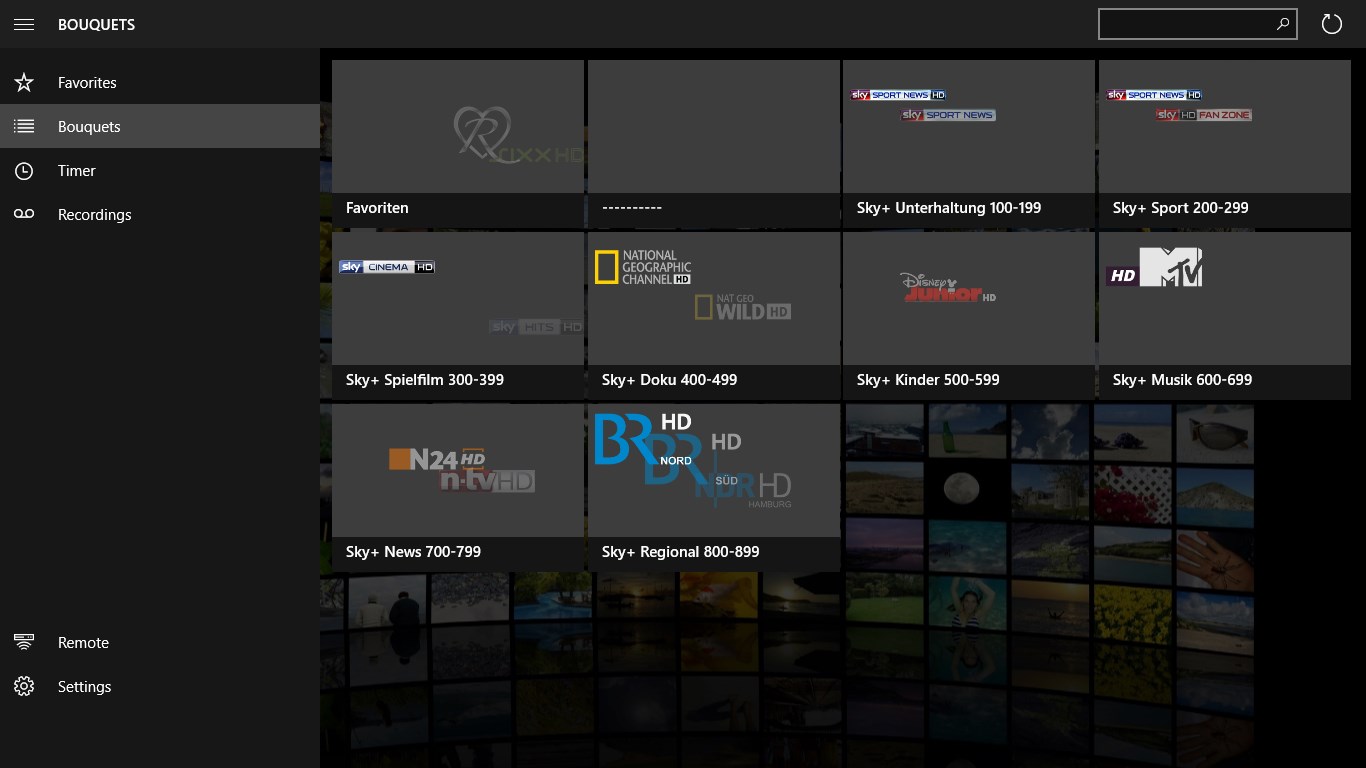Open the Remote label
Viewport: 1366px width, 768px height.
[83, 643]
